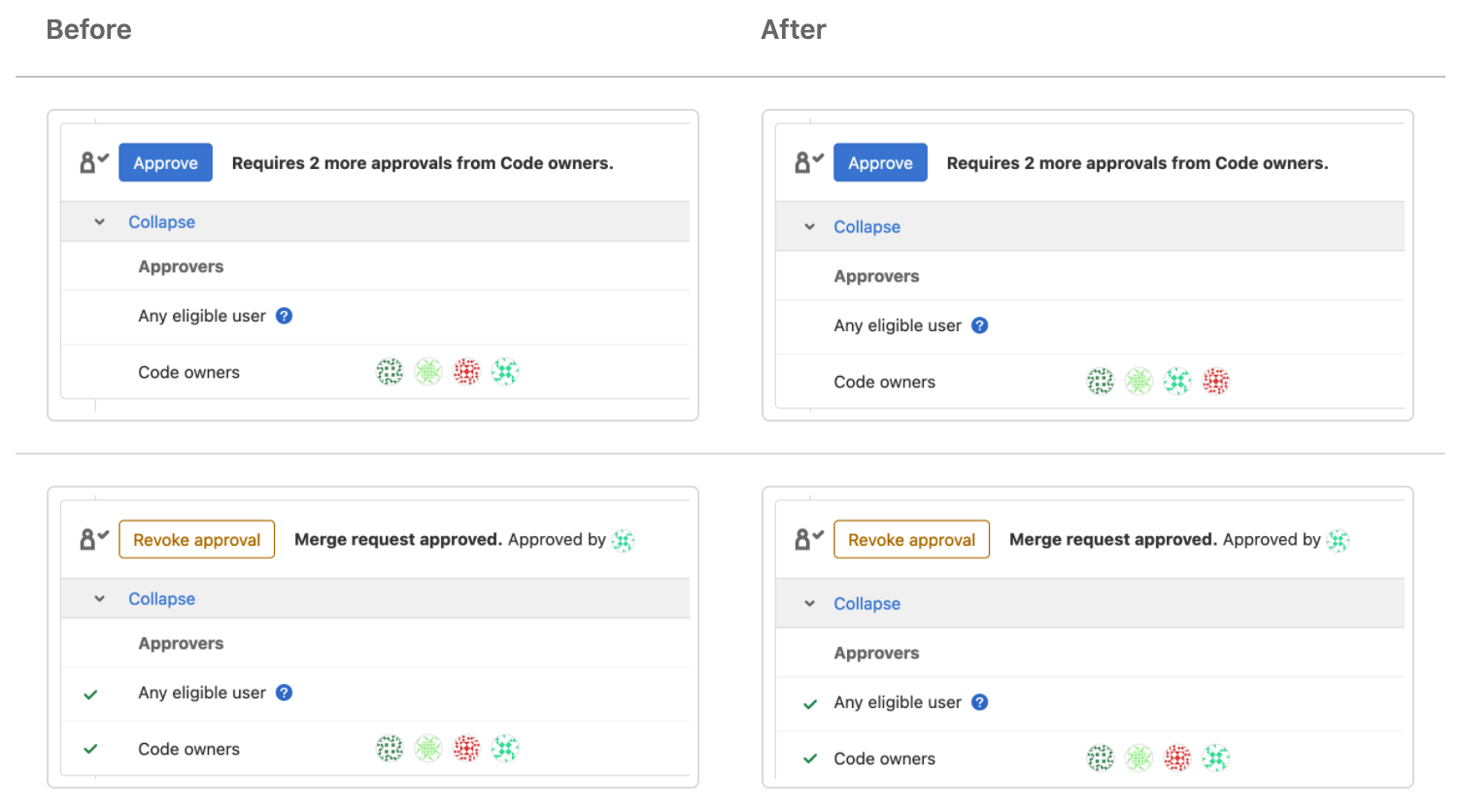Image resolution: width=1459 pixels, height=812 pixels.
Task: Click Approve button in top Before panel
Action: pyautogui.click(x=165, y=163)
